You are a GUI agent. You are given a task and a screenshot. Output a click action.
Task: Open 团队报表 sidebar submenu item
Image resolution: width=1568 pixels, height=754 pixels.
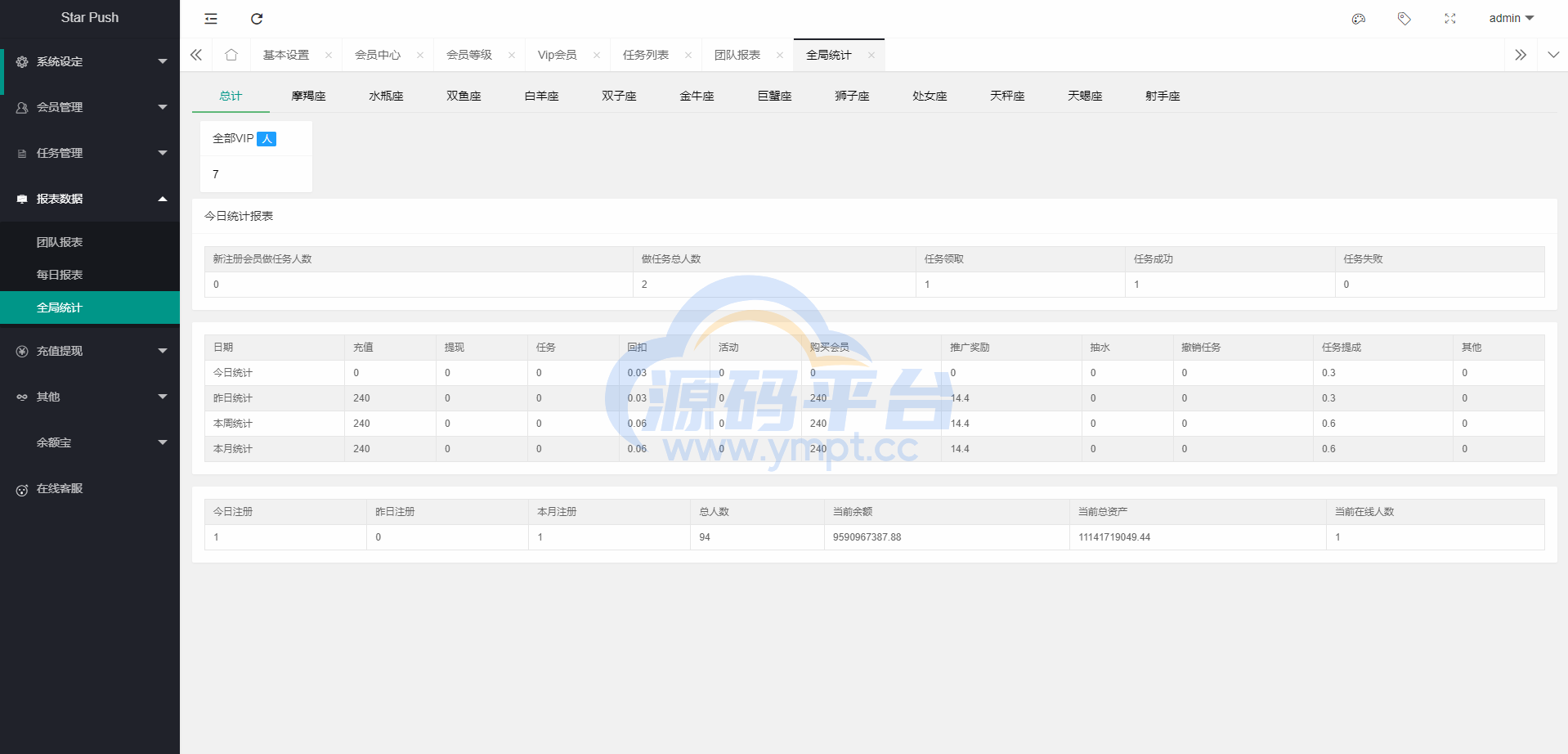[90, 242]
